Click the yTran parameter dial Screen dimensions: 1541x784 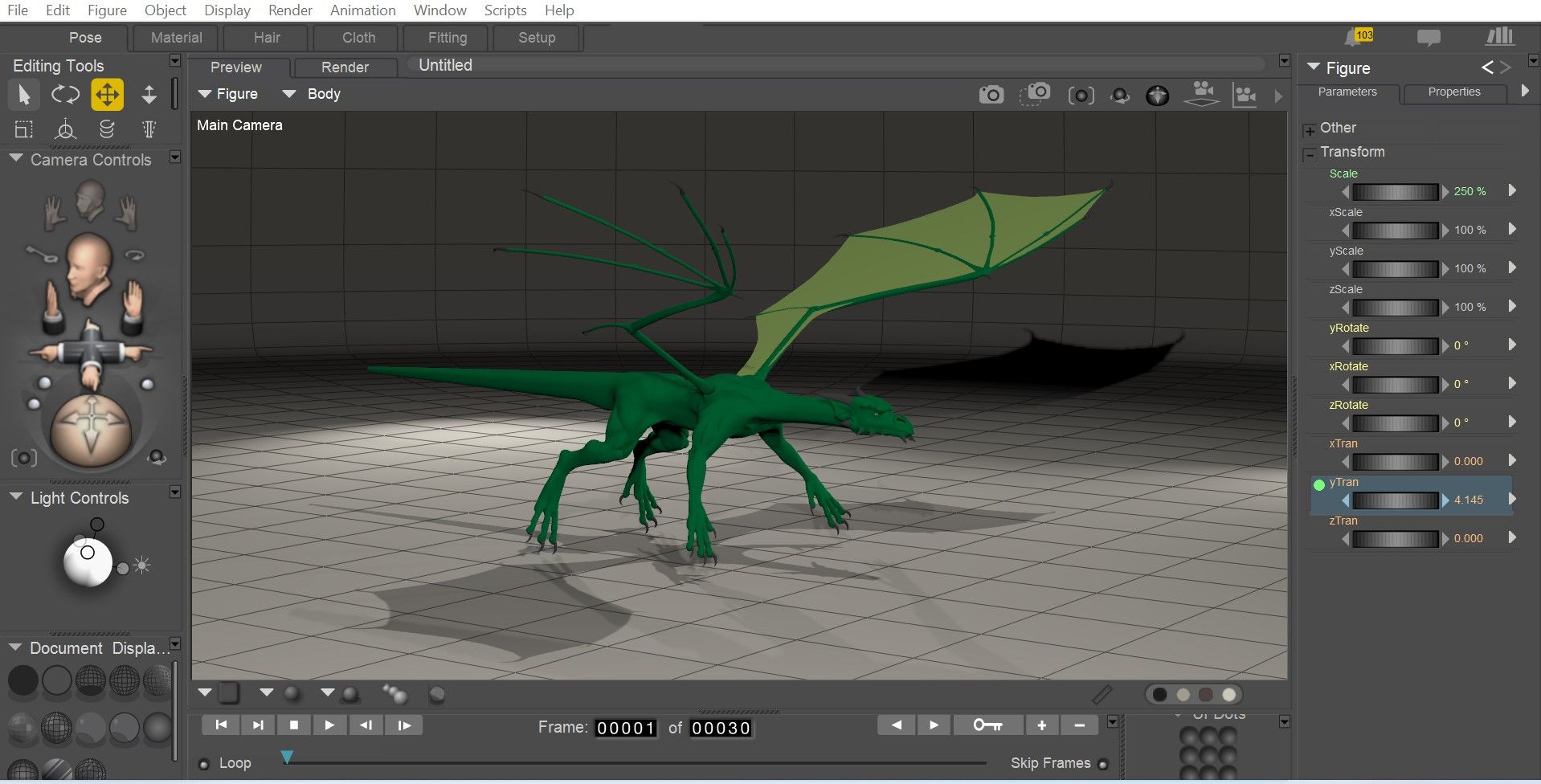click(1396, 500)
